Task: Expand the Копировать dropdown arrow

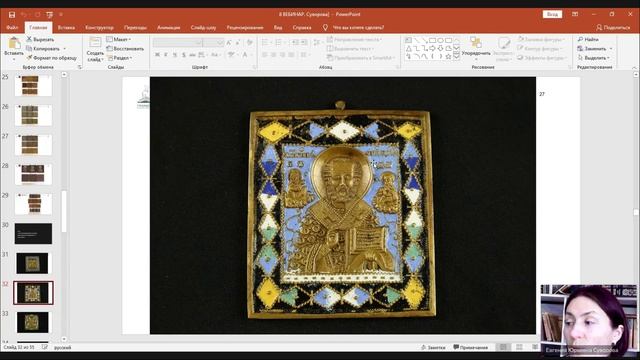Action: tap(64, 49)
